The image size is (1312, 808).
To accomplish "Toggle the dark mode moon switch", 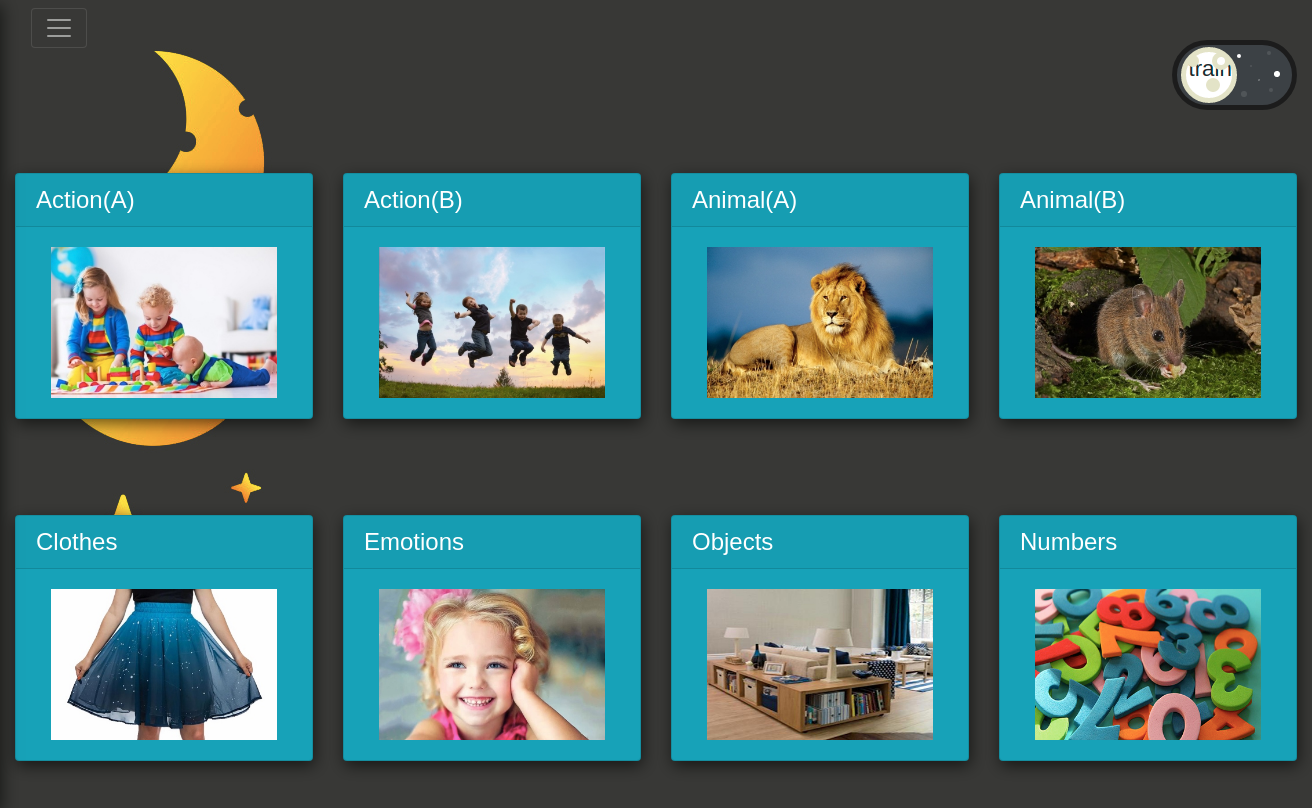I will (x=1234, y=75).
